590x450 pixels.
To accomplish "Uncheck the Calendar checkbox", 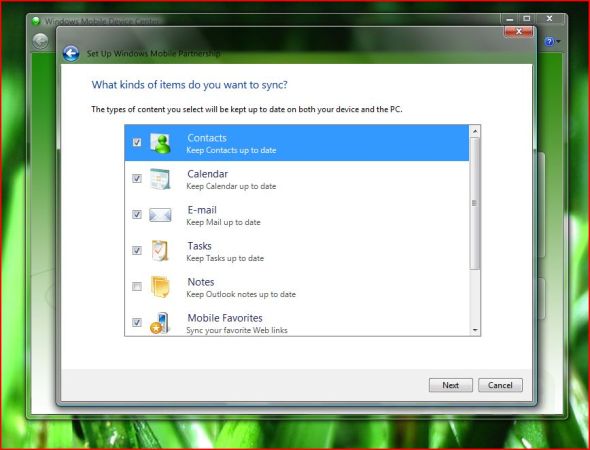I will point(137,178).
